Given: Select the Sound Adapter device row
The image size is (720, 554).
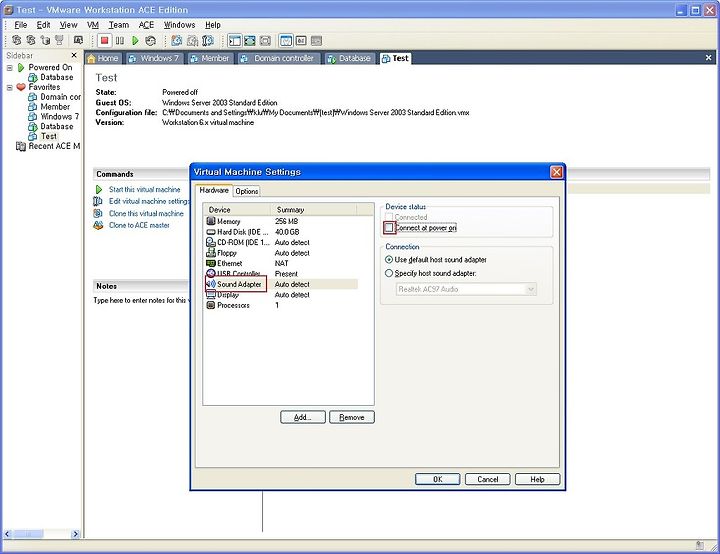Looking at the screenshot, I should point(281,284).
